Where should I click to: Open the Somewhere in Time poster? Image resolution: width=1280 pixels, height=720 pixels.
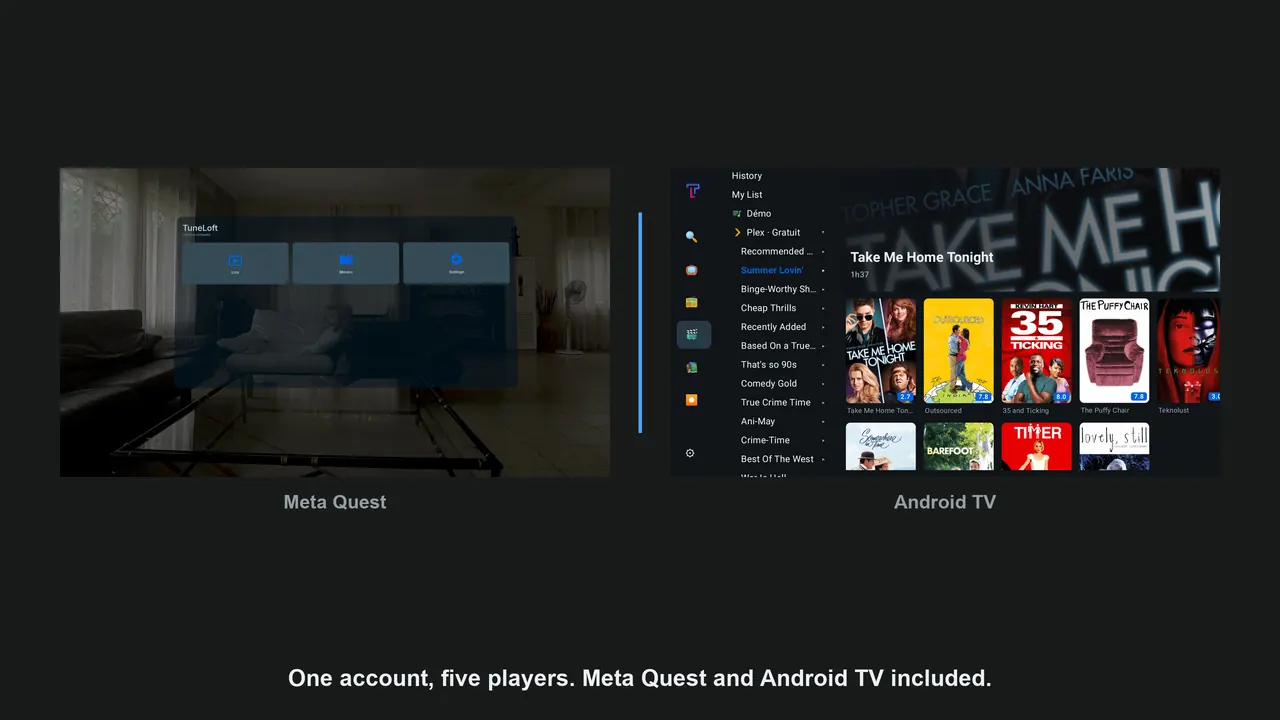coord(881,446)
